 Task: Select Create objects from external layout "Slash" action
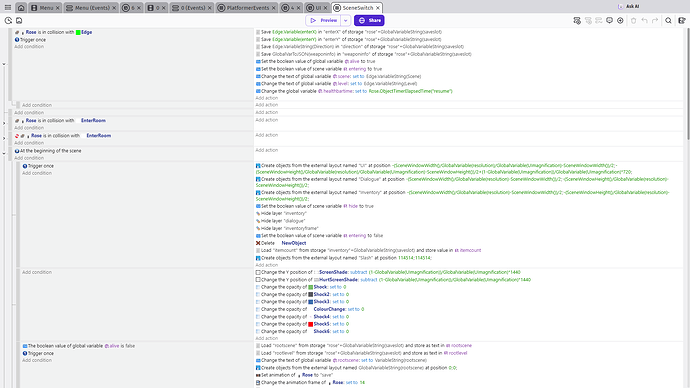tap(344, 258)
